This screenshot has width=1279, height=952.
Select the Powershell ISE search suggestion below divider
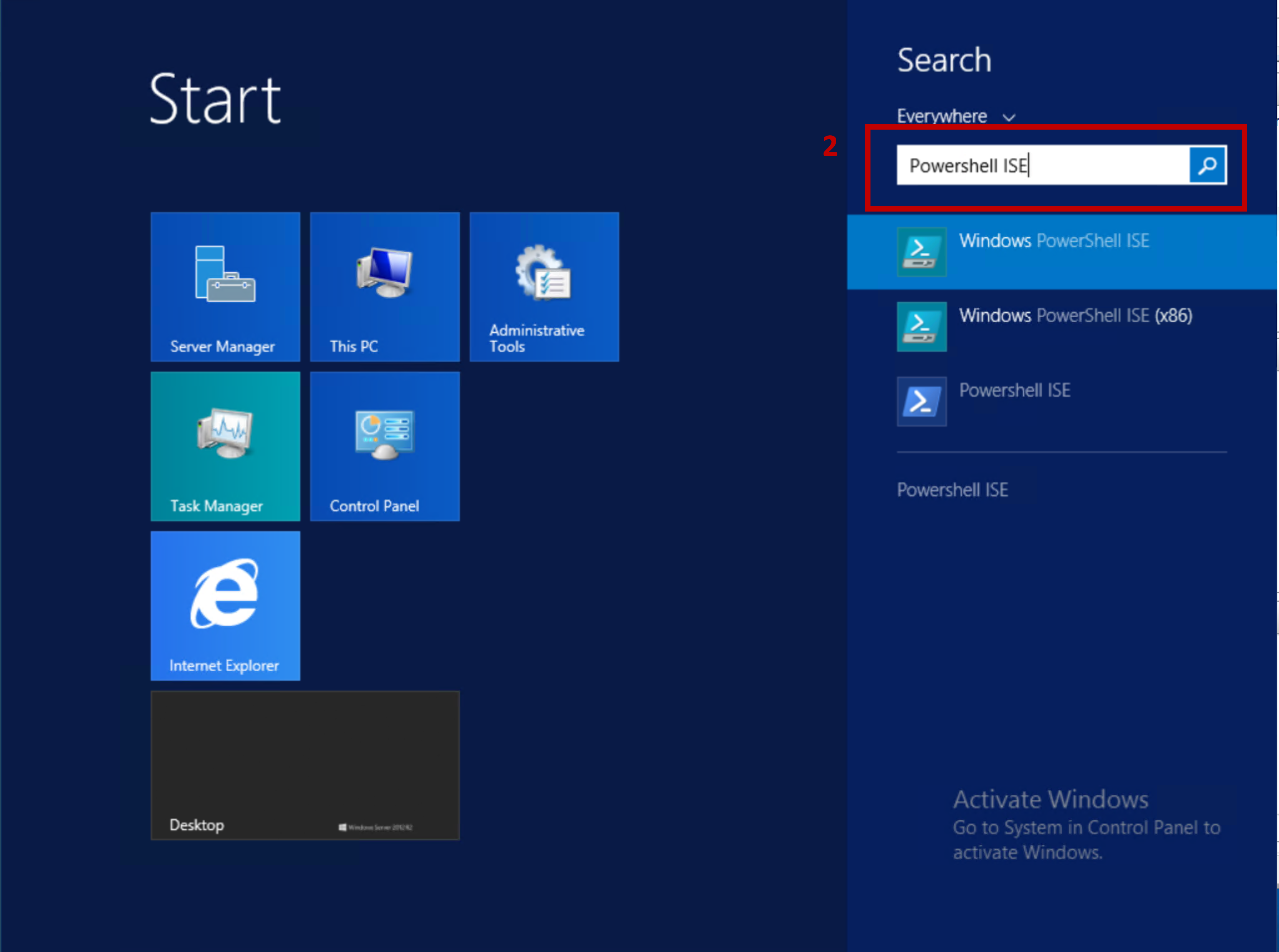click(952, 490)
